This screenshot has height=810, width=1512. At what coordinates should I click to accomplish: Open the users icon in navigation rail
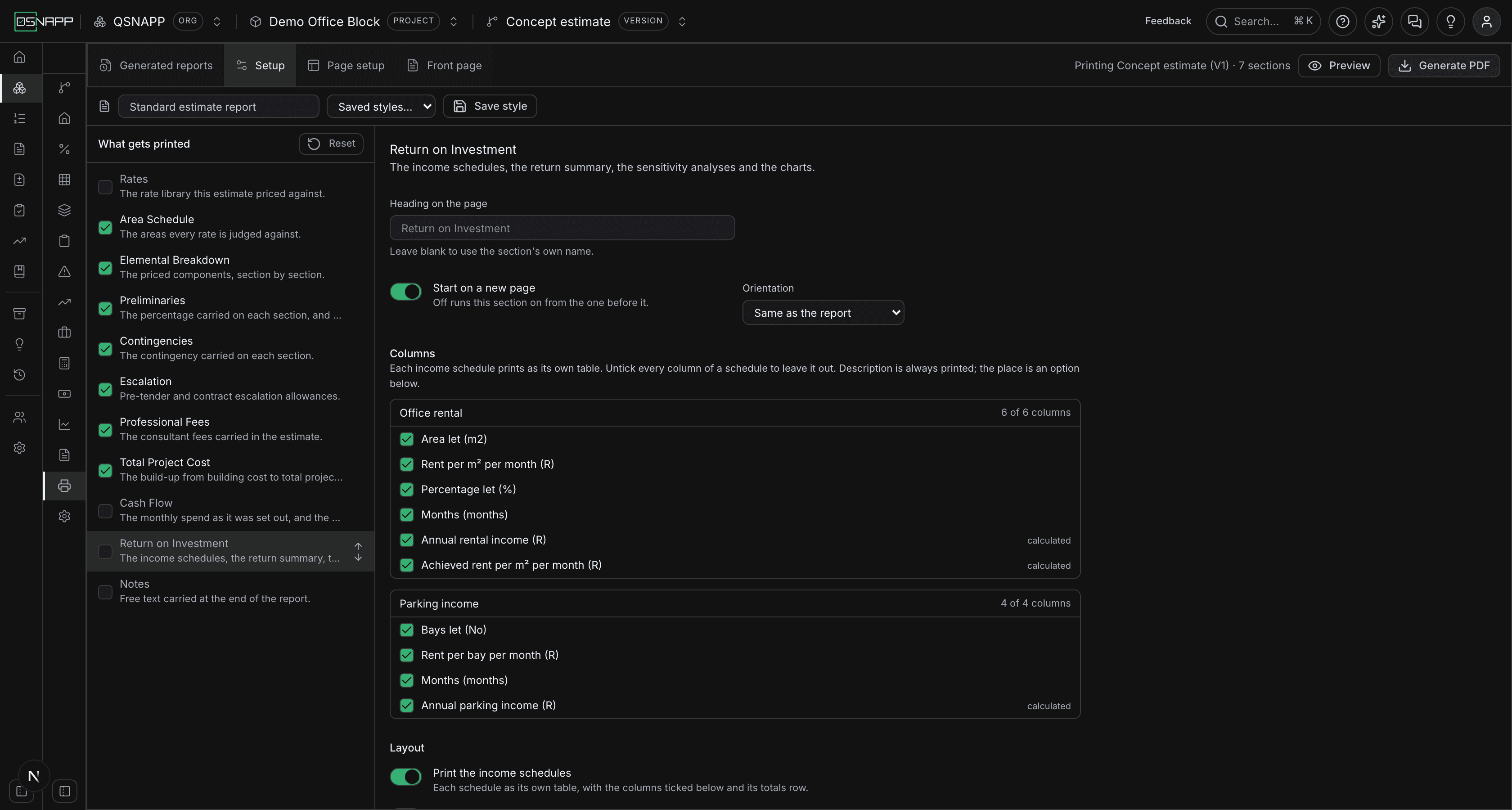point(19,417)
